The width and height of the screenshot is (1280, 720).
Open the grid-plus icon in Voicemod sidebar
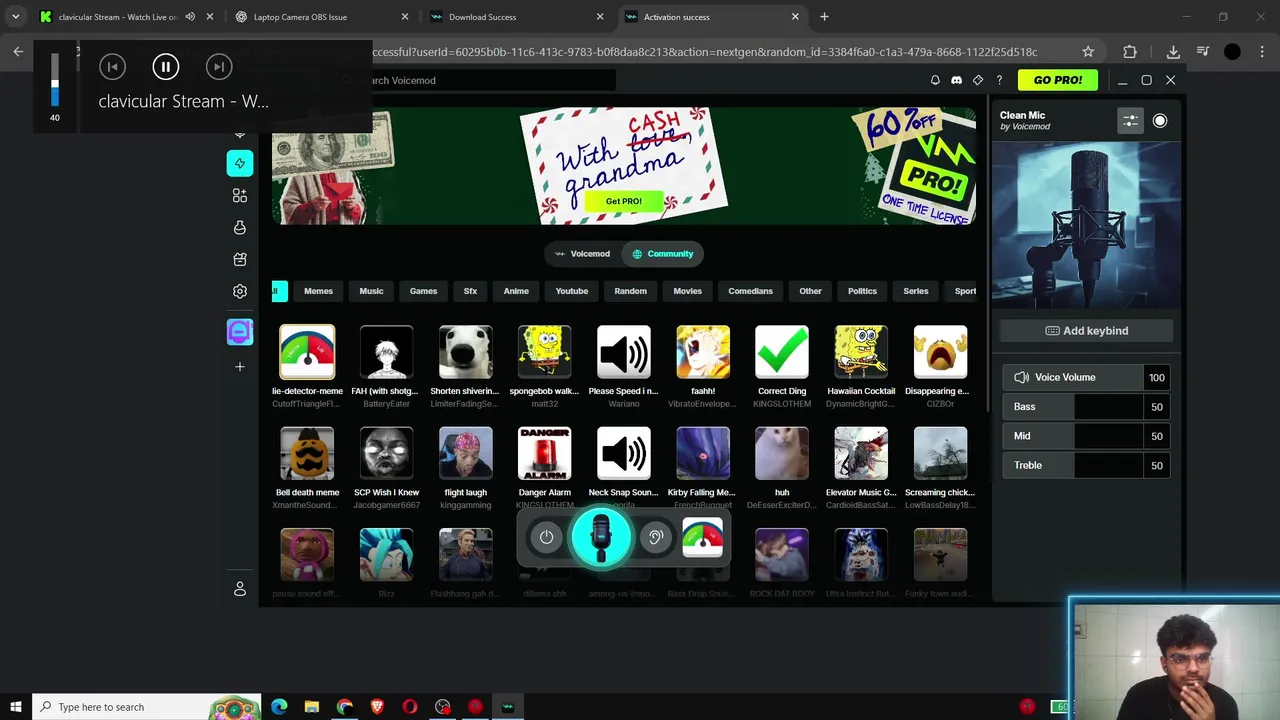click(x=240, y=195)
